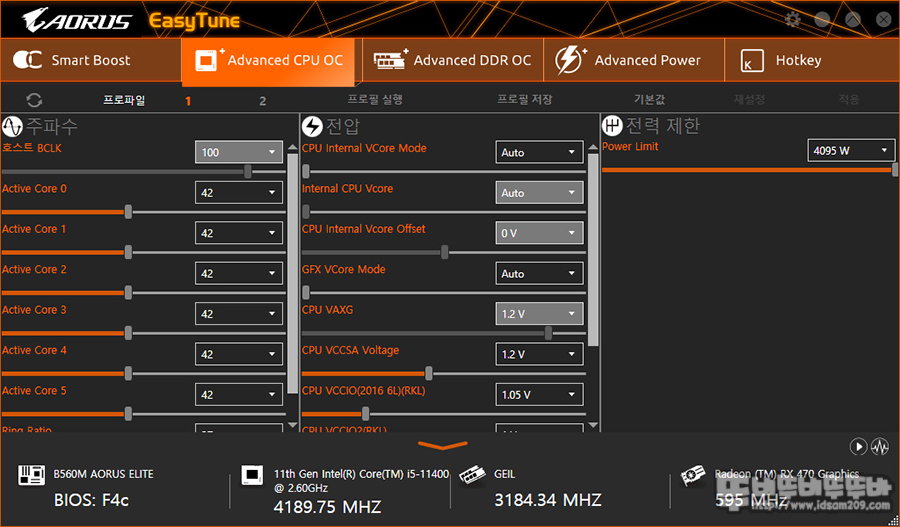This screenshot has height=527, width=900.
Task: Open the CPU VAXG dropdown
Action: tap(539, 313)
